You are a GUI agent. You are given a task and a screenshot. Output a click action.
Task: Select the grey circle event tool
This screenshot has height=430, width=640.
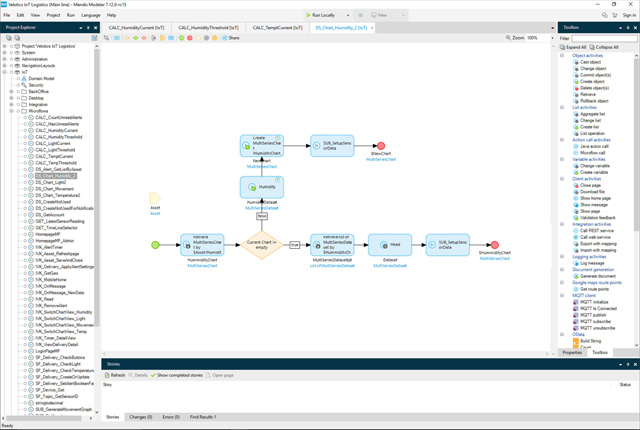207,38
